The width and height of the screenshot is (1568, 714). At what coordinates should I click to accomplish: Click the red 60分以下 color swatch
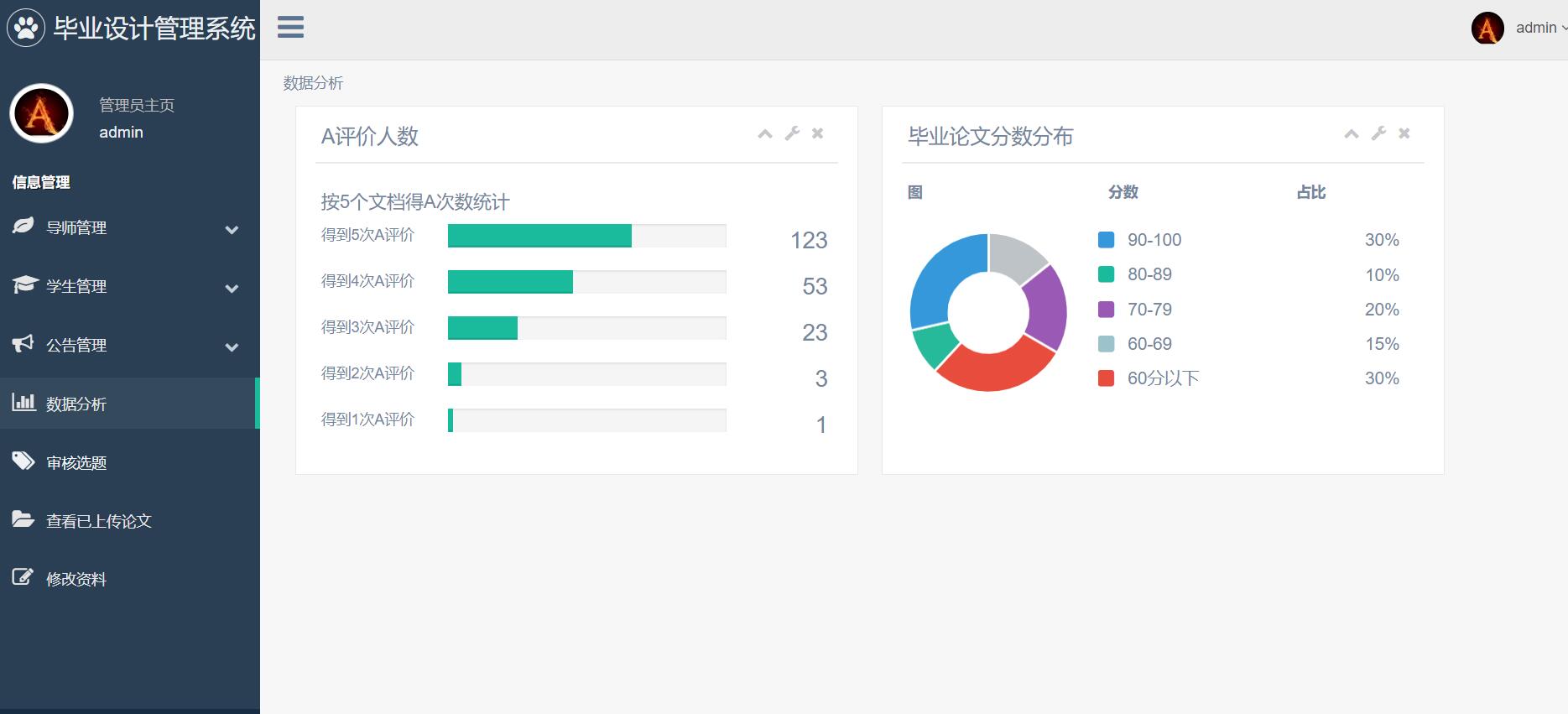tap(1107, 378)
